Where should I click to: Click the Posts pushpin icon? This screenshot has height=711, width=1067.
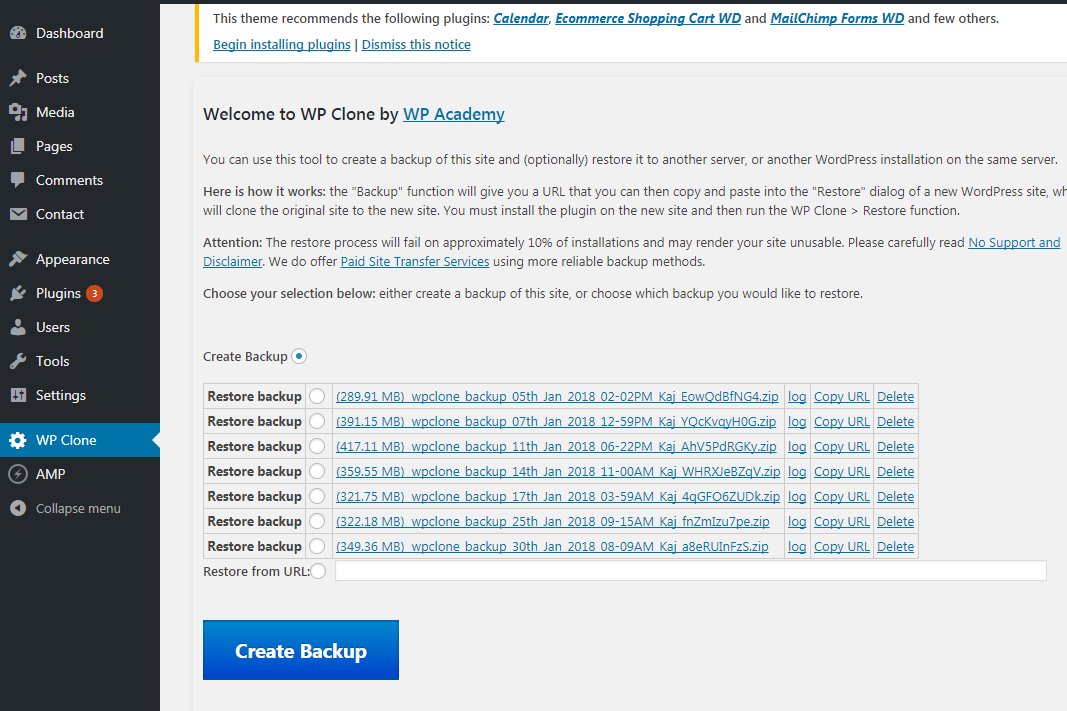(18, 78)
